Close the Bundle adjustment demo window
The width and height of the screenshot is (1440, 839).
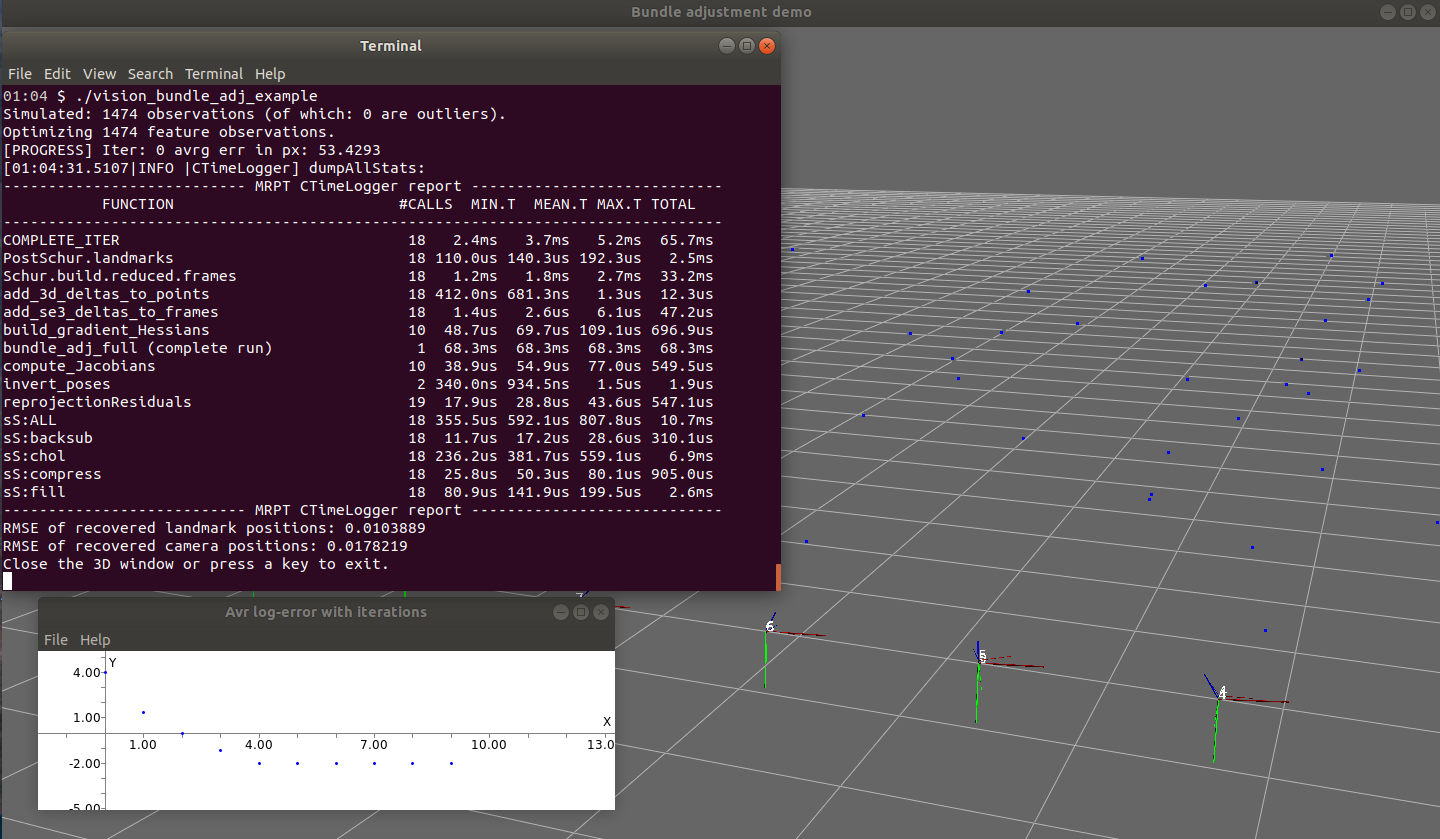click(1430, 12)
